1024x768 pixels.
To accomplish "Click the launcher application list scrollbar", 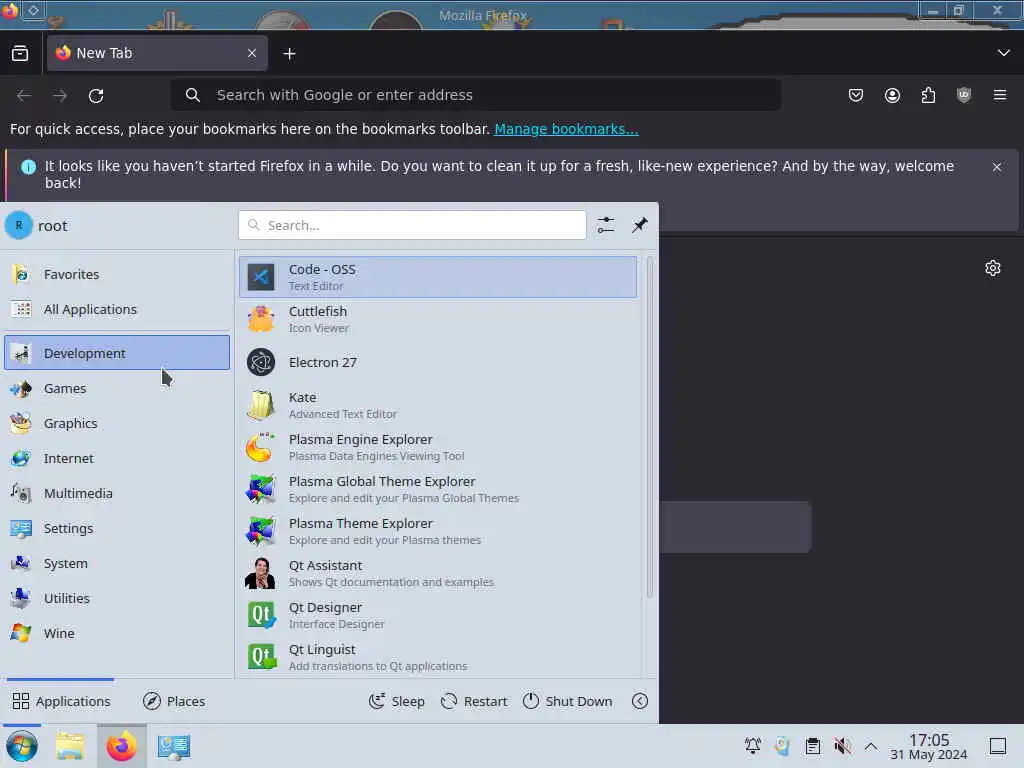I will pyautogui.click(x=649, y=428).
